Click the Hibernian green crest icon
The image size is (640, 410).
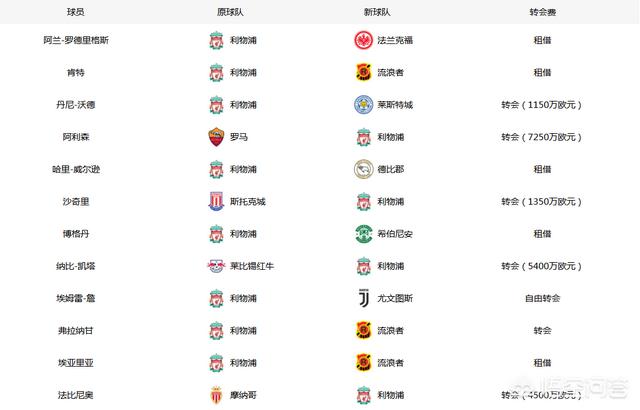(363, 233)
